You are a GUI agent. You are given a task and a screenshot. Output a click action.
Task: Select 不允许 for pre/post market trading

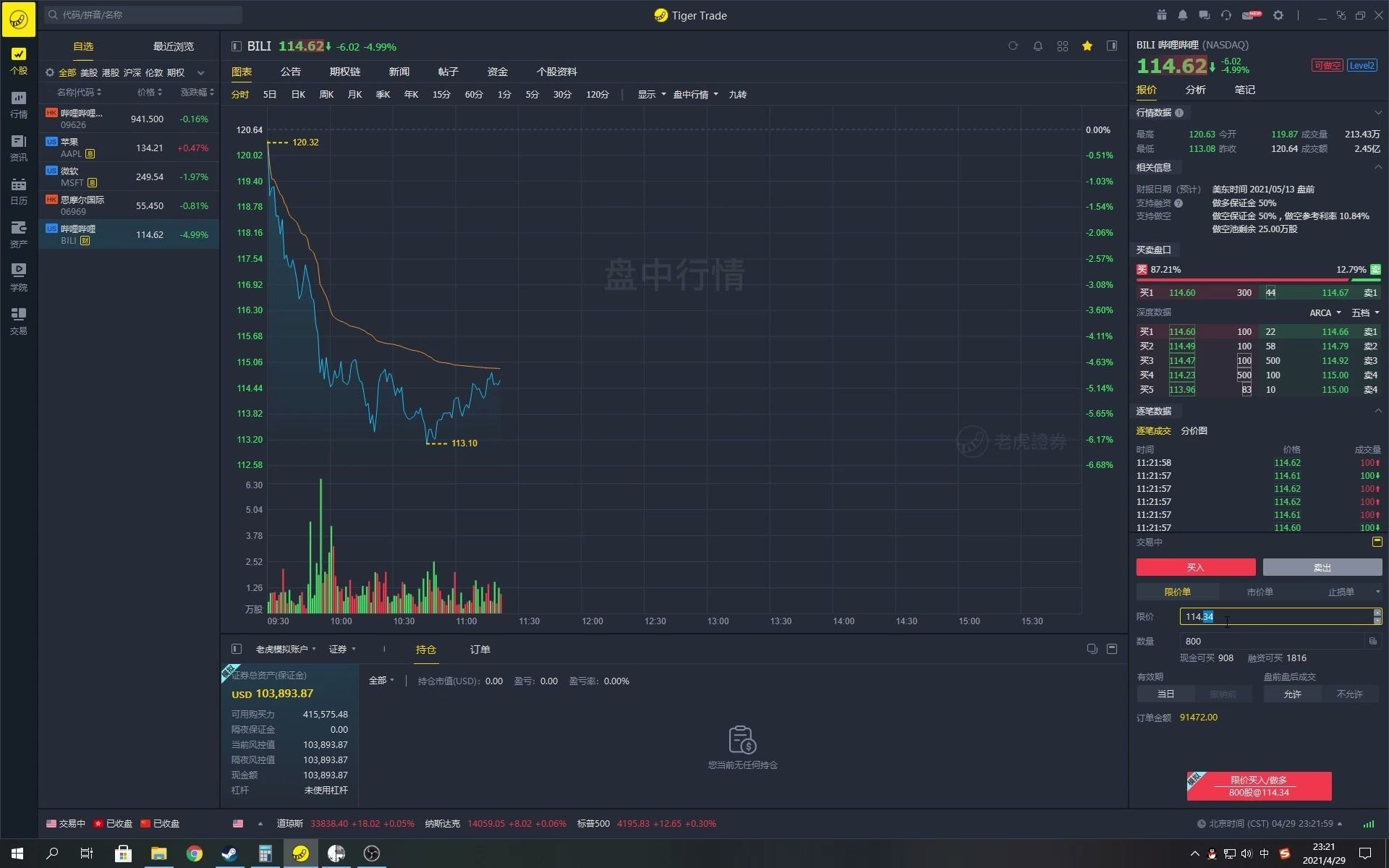[1349, 694]
